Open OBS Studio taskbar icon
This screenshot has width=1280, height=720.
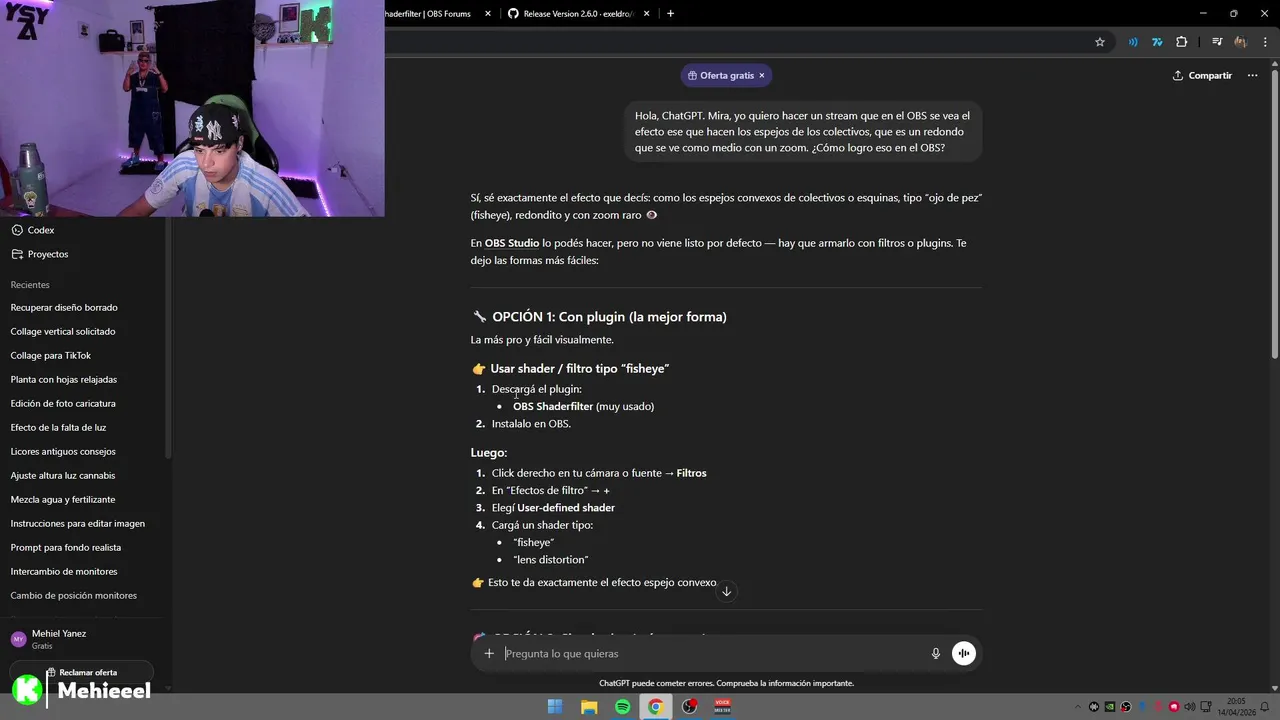point(689,707)
